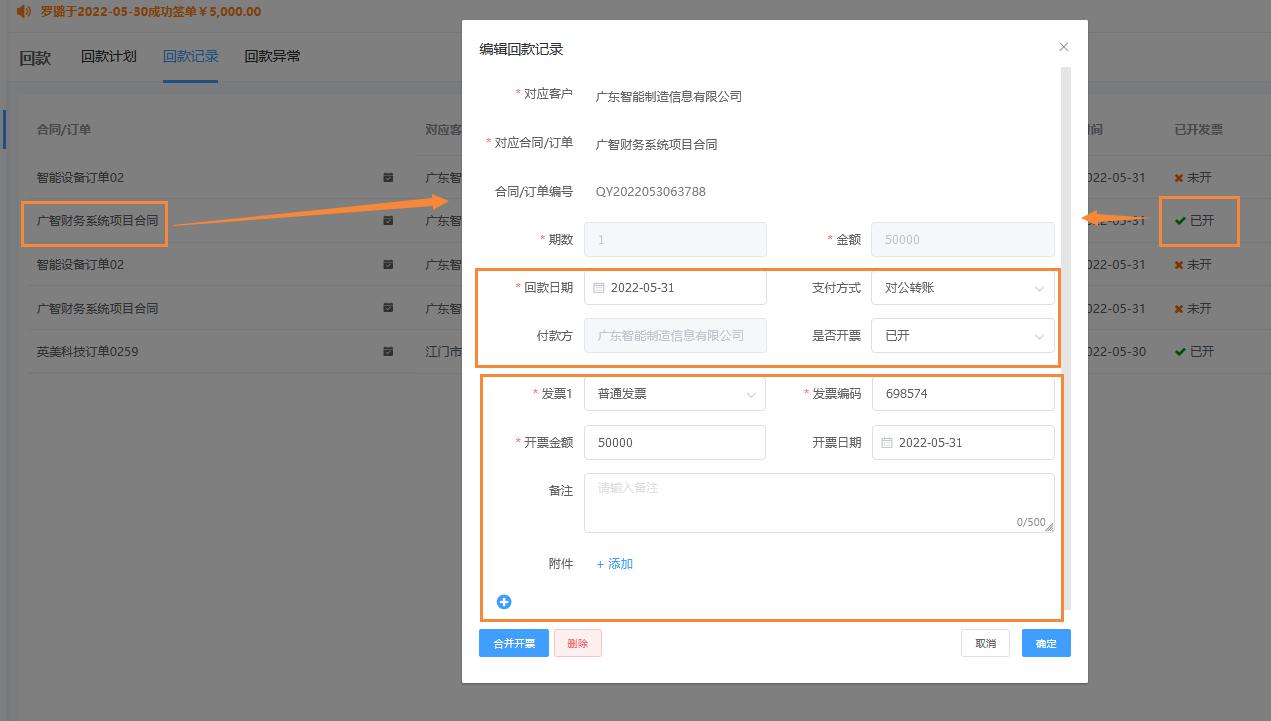Click the 备注 textarea
The width and height of the screenshot is (1271, 721).
point(819,503)
